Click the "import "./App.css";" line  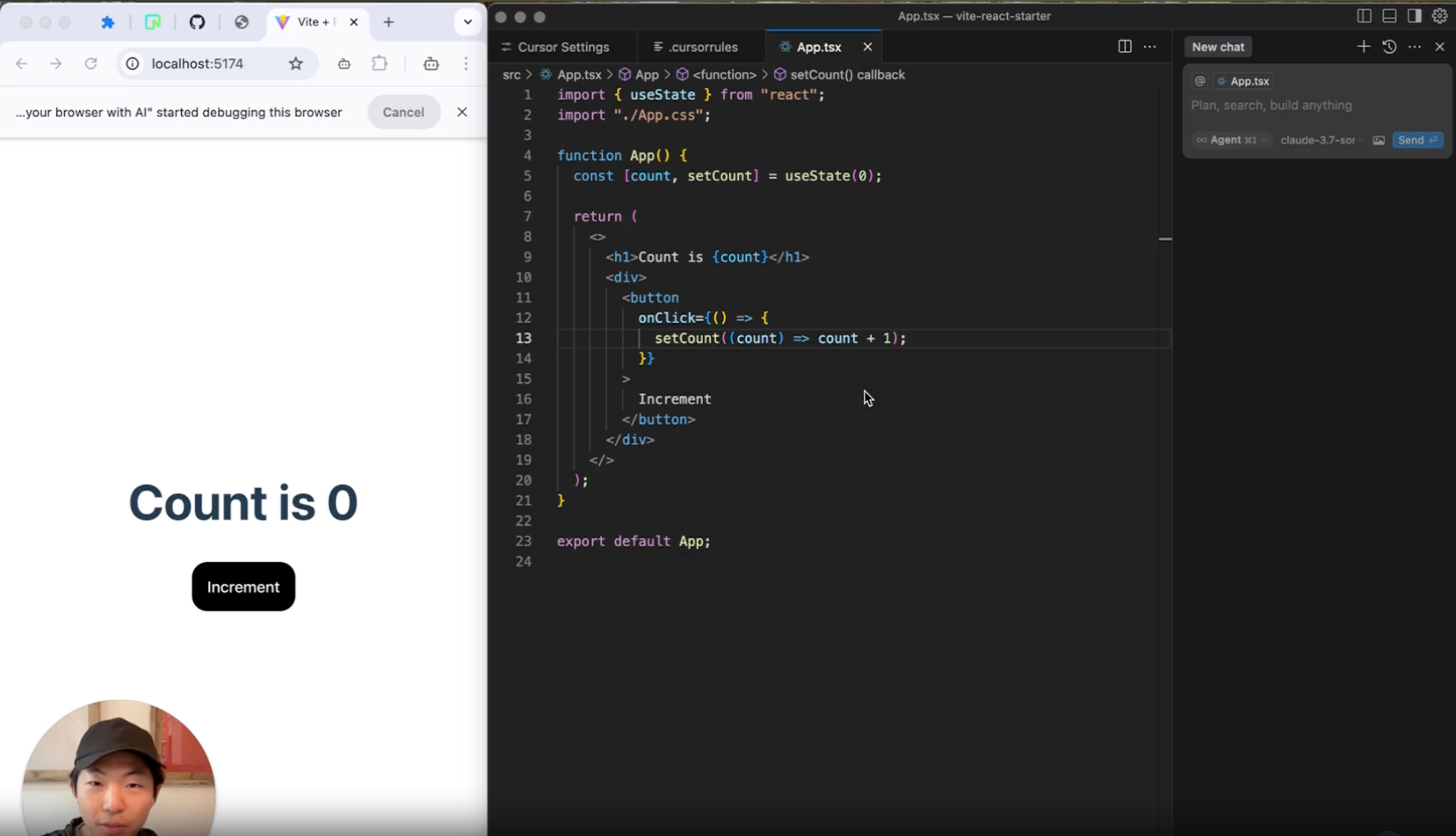click(634, 115)
